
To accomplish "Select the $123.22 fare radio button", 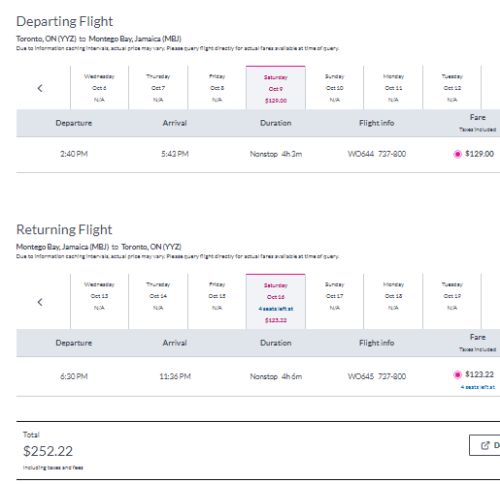I will point(457,375).
